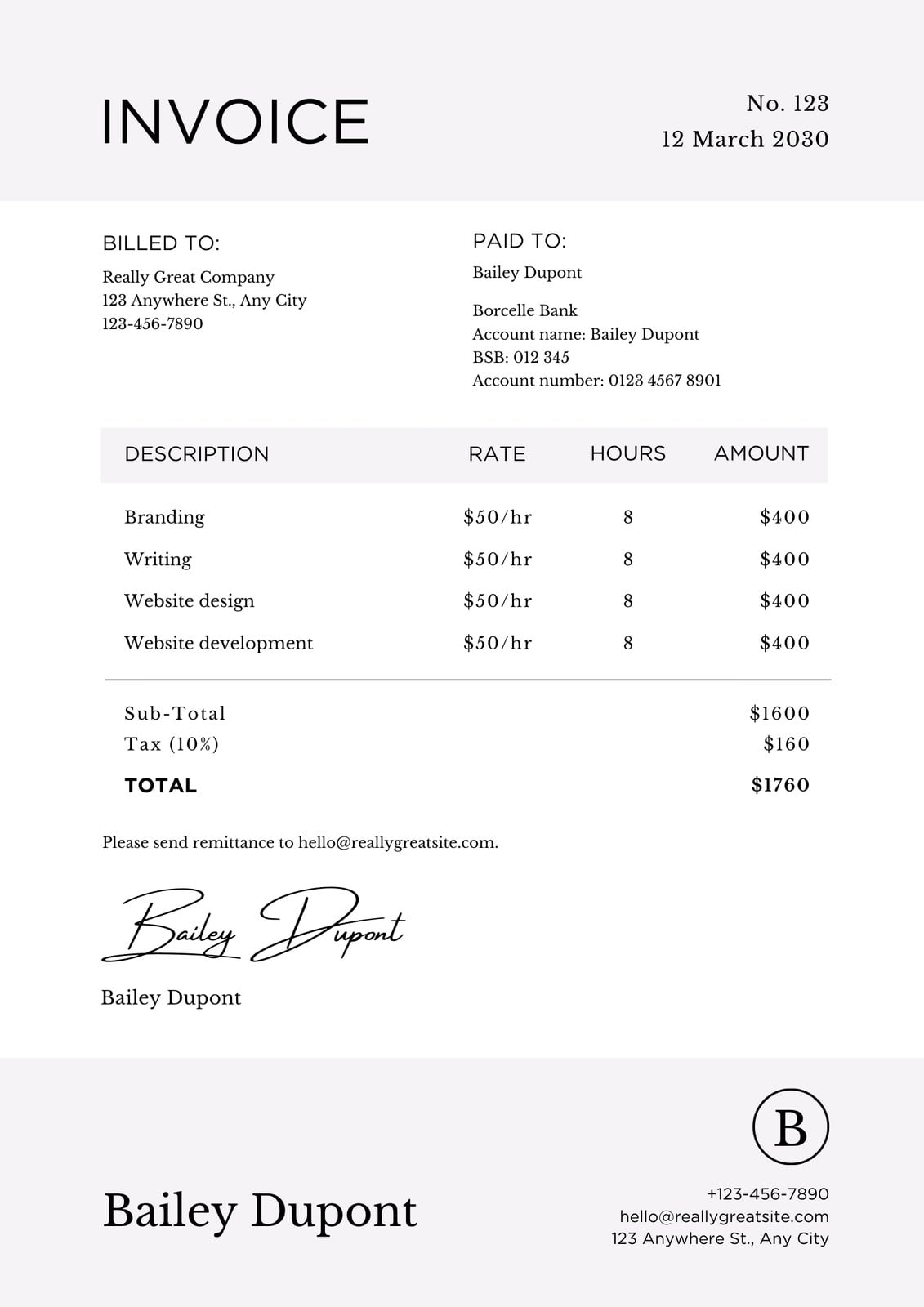This screenshot has height=1307, width=924.
Task: Click the BILLED TO heading
Action: (x=161, y=243)
